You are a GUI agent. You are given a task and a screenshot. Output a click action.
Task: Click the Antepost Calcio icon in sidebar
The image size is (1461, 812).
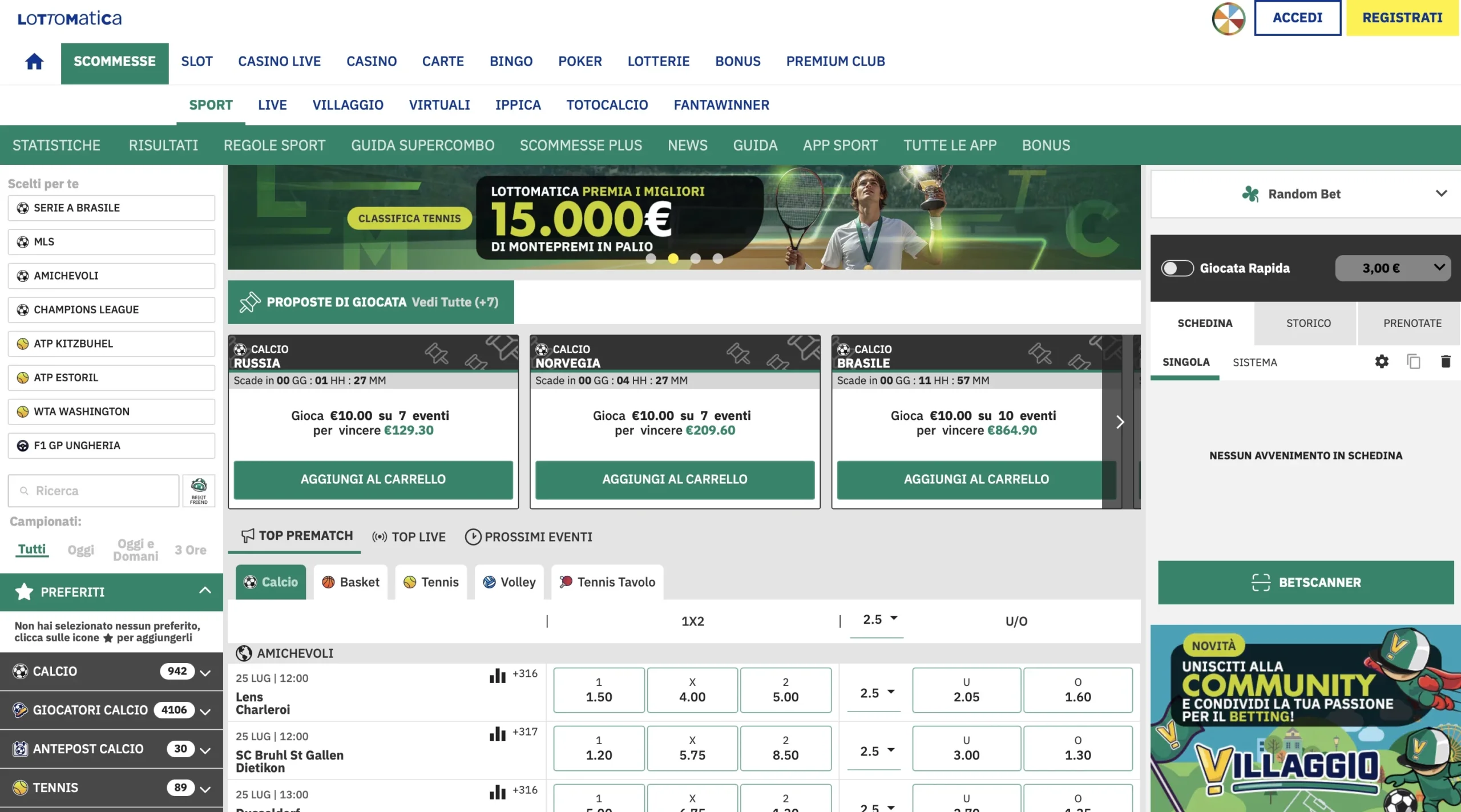[20, 749]
